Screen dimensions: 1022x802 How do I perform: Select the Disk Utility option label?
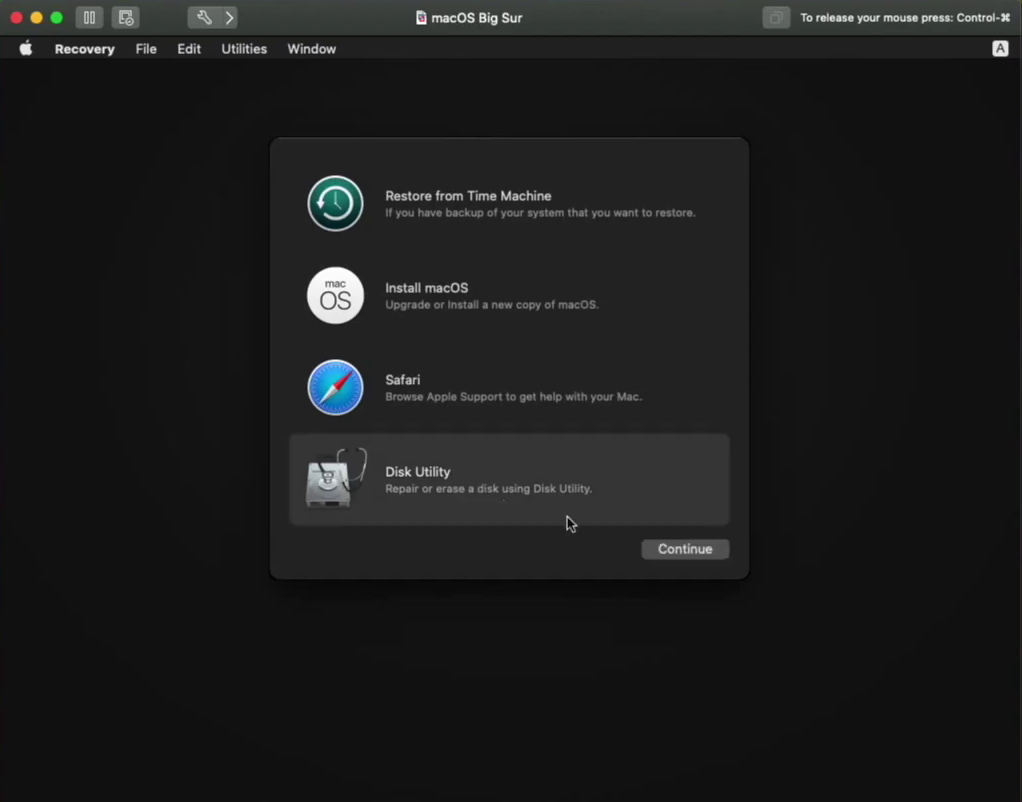pos(418,471)
